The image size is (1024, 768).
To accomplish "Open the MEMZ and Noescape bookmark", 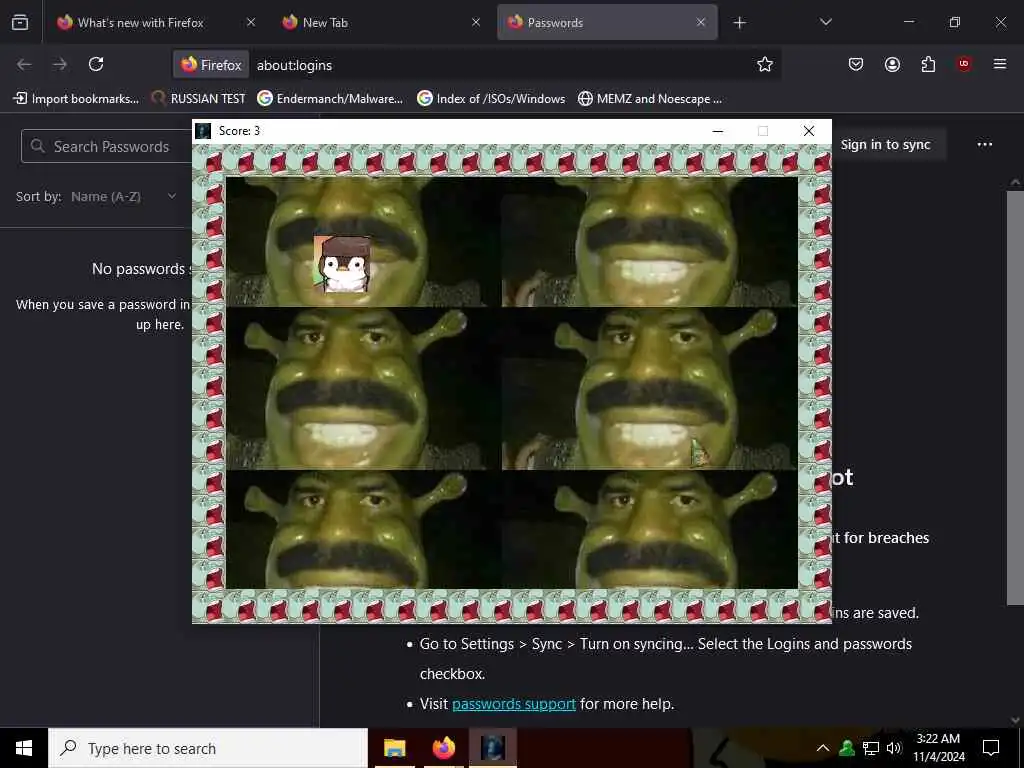I will point(650,99).
